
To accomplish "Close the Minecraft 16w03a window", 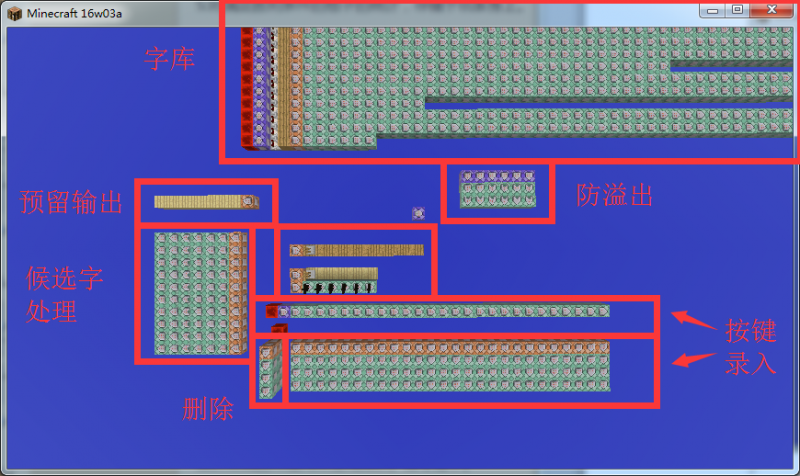I will [x=771, y=10].
